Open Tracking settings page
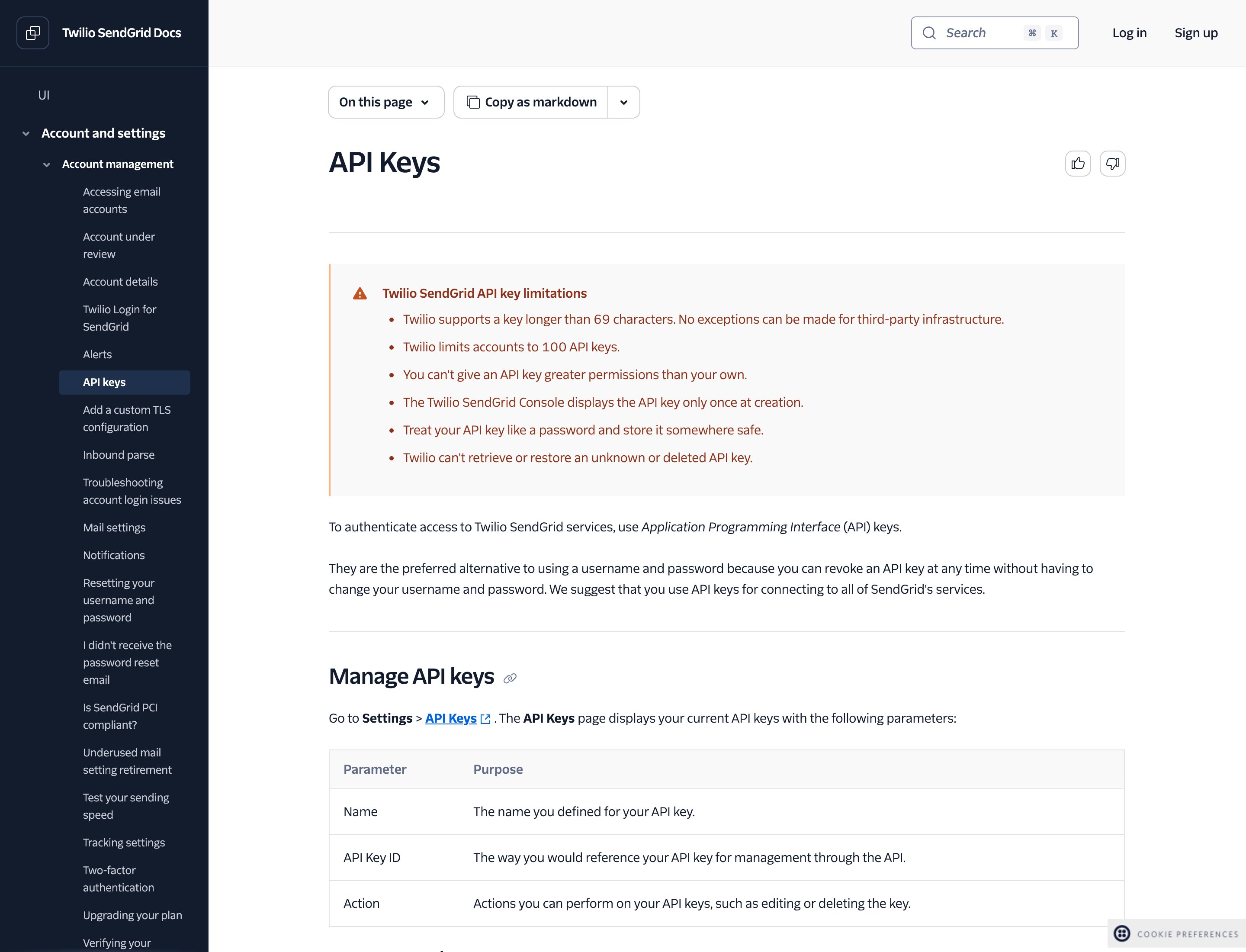This screenshot has width=1246, height=952. [124, 843]
